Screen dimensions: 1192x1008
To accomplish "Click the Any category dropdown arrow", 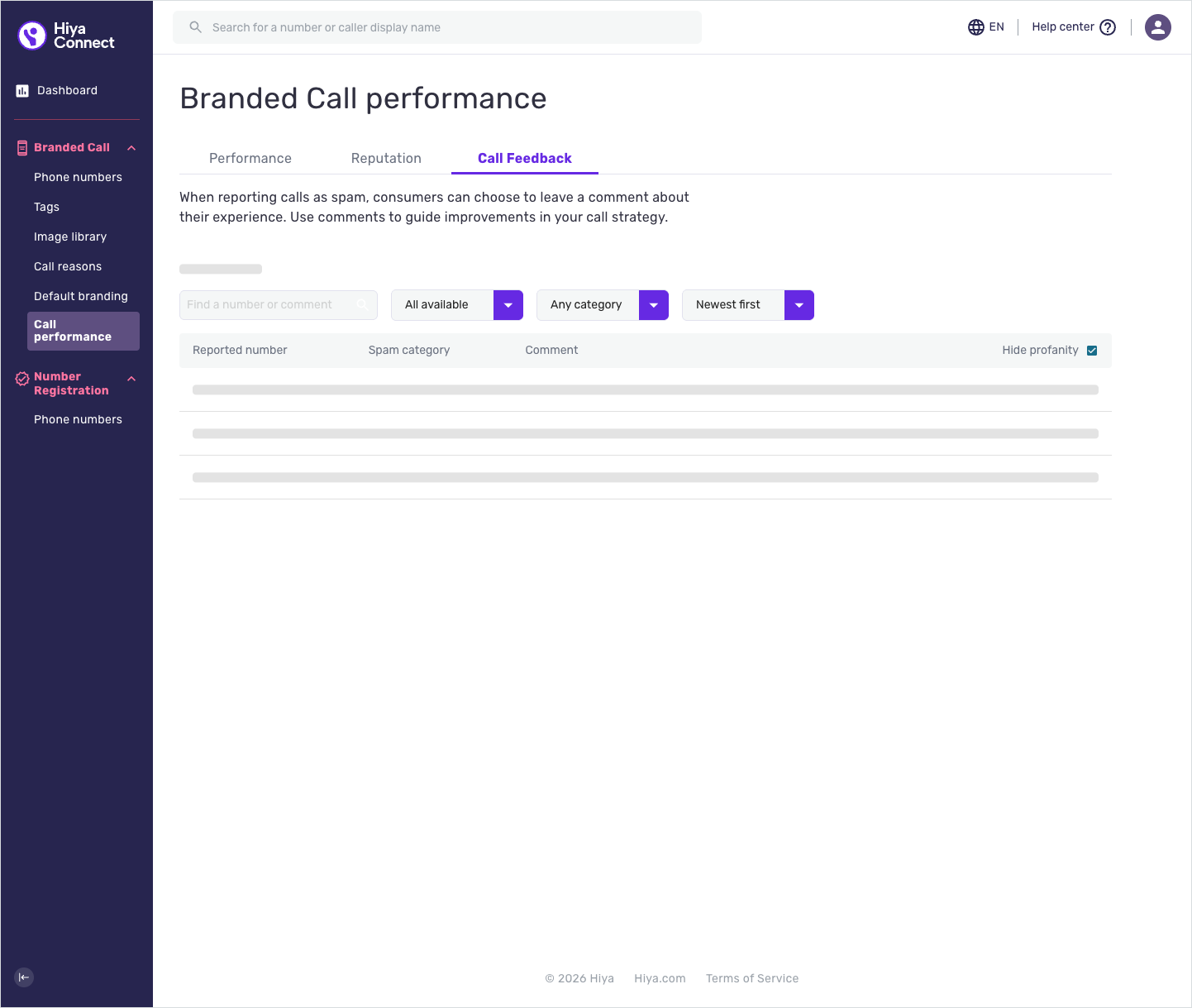I will pyautogui.click(x=654, y=305).
